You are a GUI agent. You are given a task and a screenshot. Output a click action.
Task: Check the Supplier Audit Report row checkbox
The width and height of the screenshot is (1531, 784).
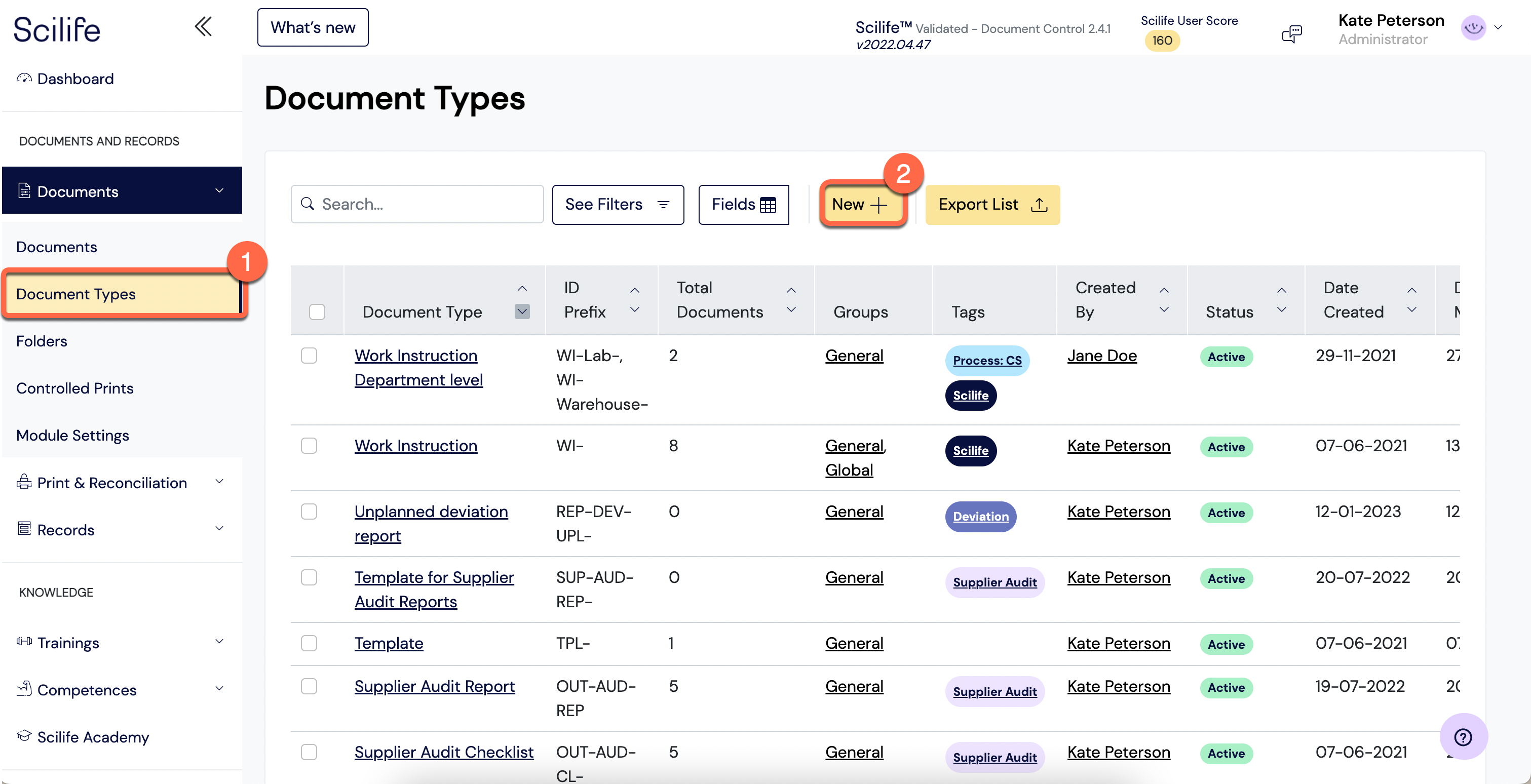[309, 687]
